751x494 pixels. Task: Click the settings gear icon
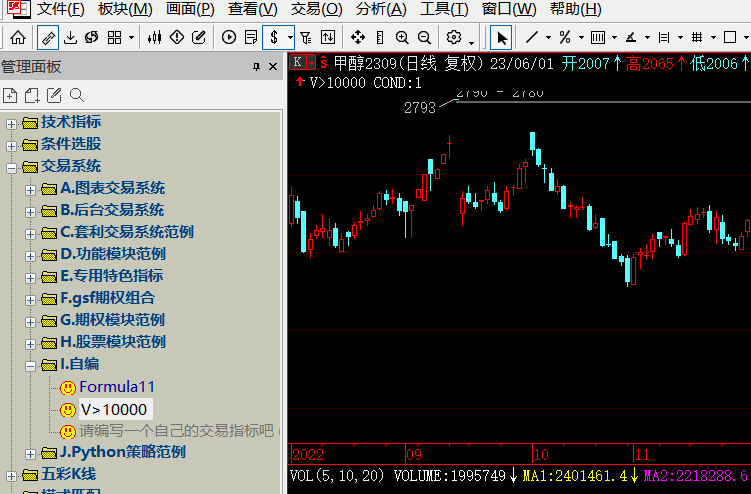point(454,37)
